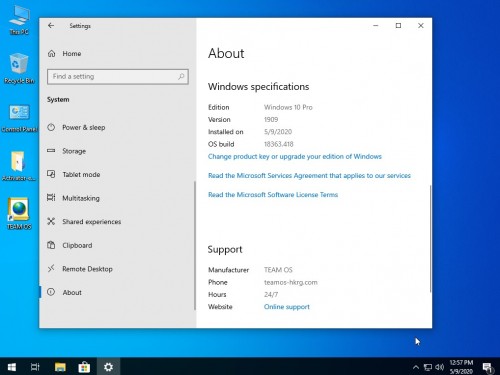500x375 pixels.
Task: Click the Power & sleep icon
Action: click(x=51, y=127)
